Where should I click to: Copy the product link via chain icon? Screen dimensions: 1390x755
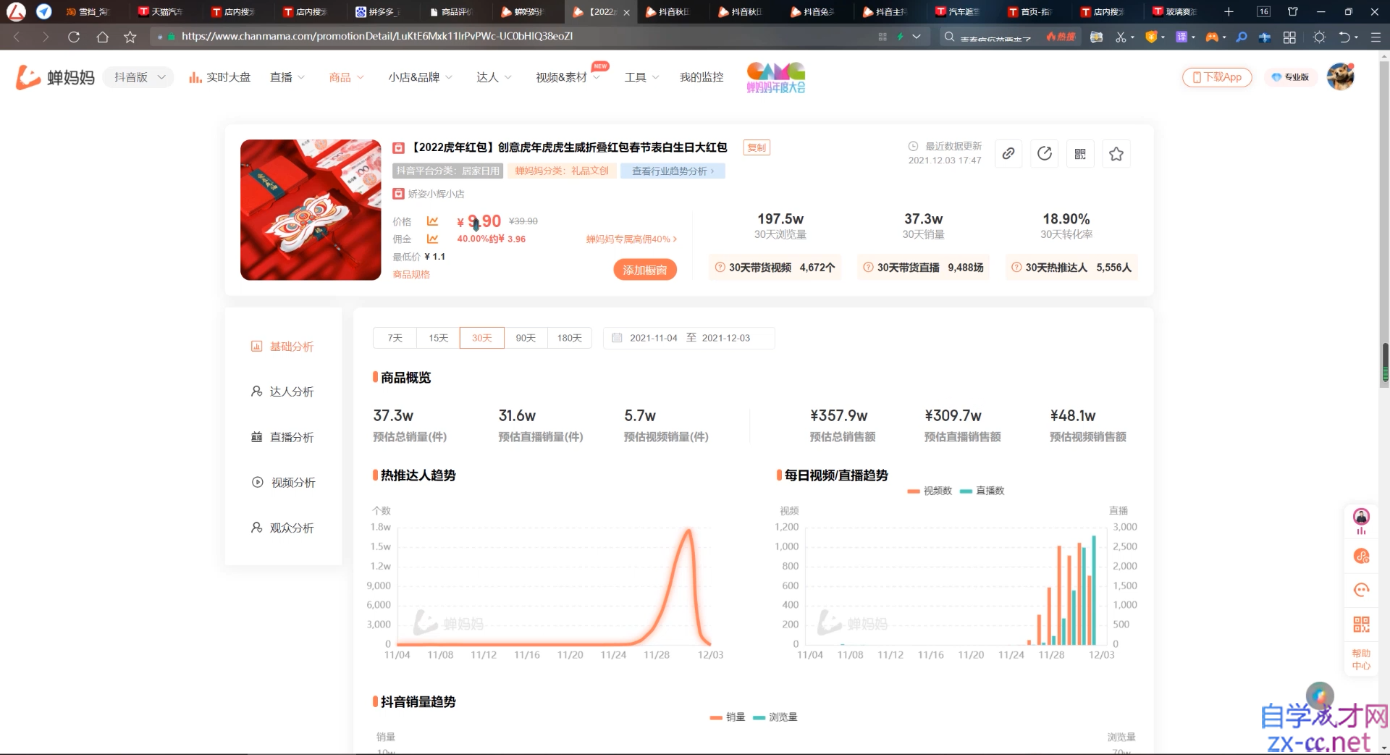(x=1008, y=153)
